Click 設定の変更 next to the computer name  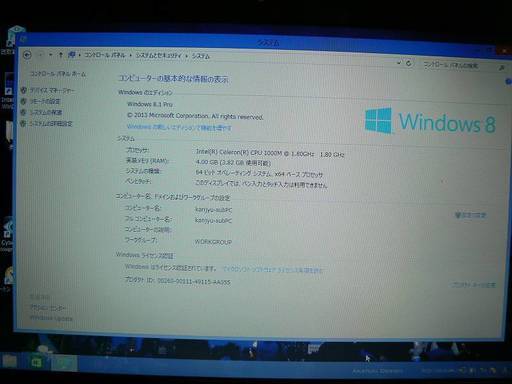click(474, 215)
